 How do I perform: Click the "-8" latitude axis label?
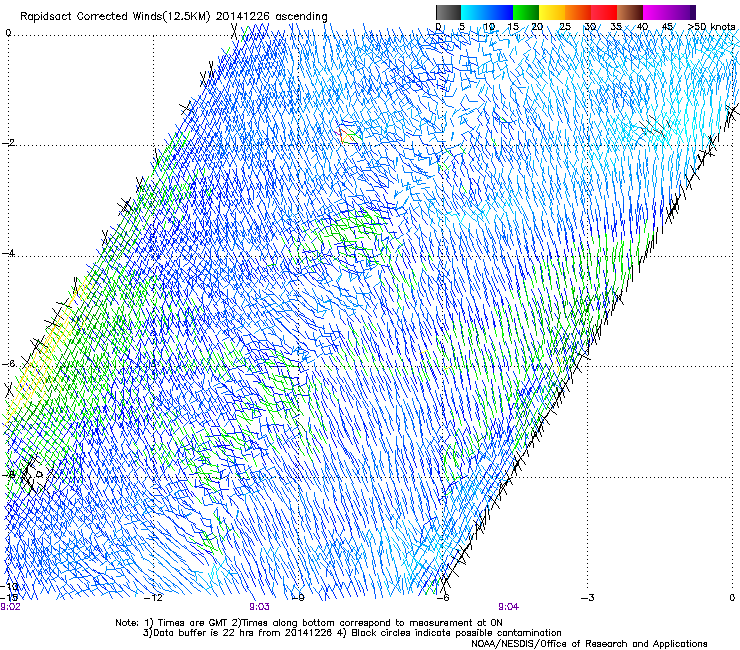(x=9, y=474)
